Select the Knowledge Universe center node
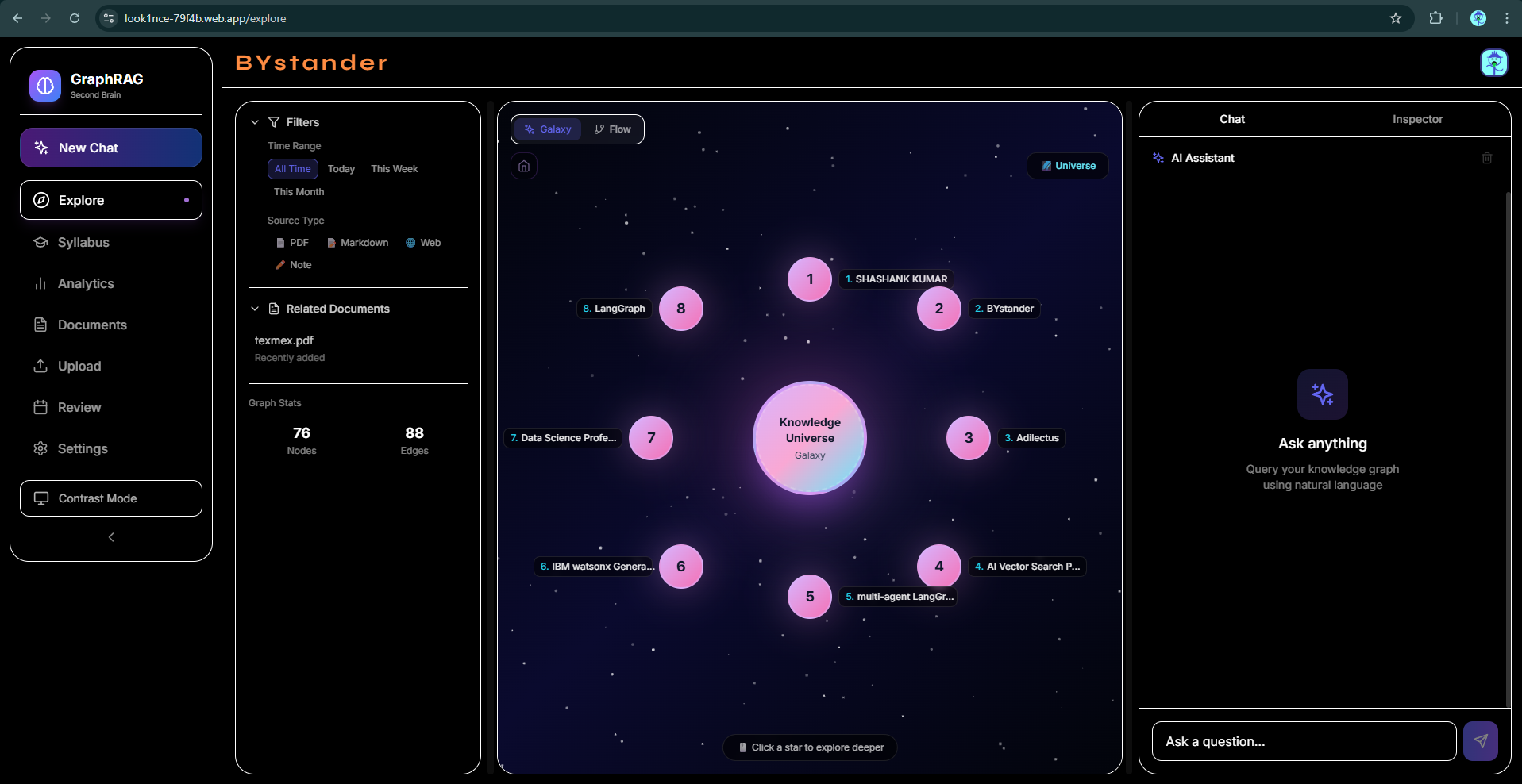This screenshot has width=1522, height=784. pyautogui.click(x=810, y=438)
